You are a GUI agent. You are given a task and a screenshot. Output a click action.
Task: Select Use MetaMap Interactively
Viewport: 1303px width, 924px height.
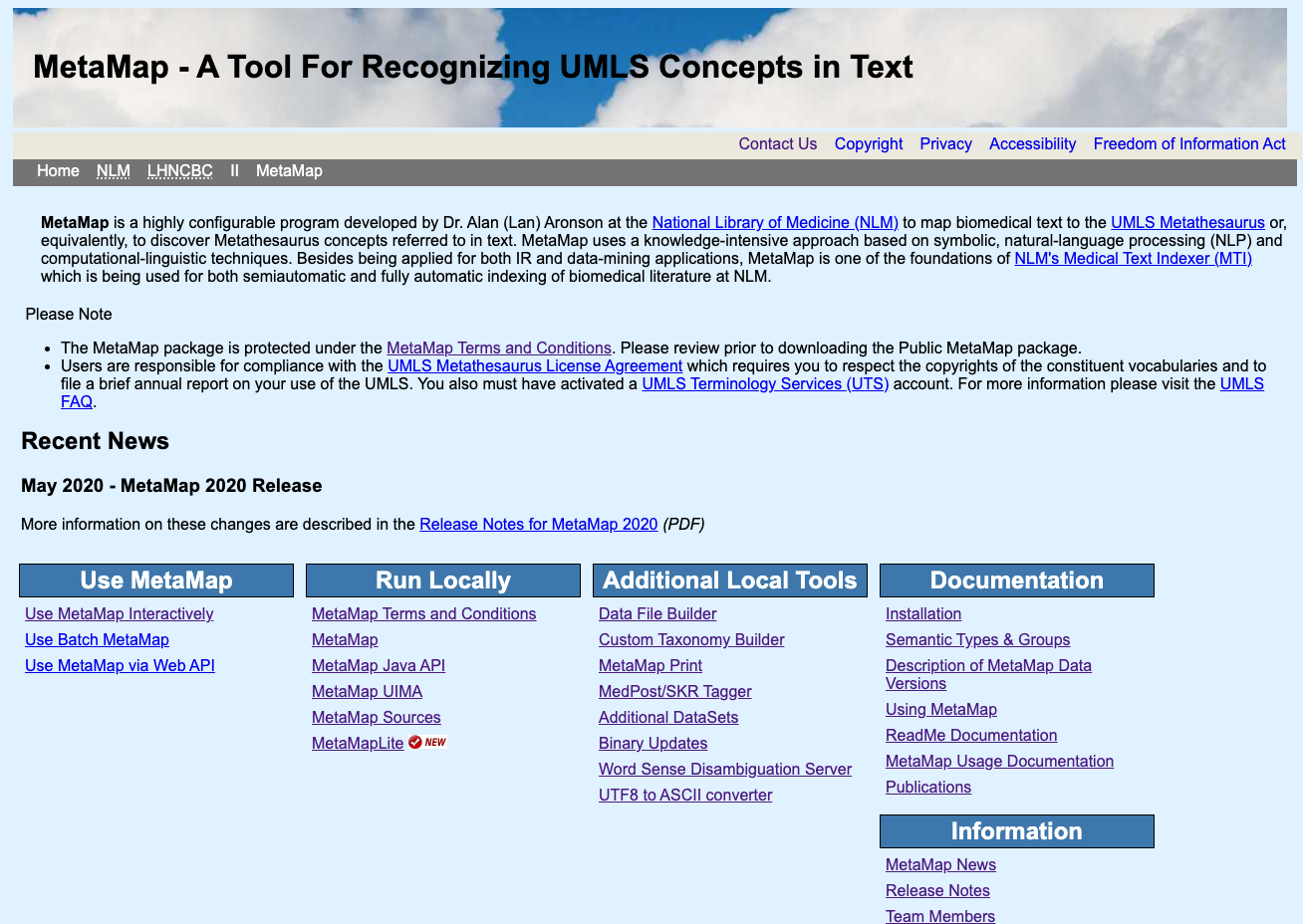coord(119,614)
